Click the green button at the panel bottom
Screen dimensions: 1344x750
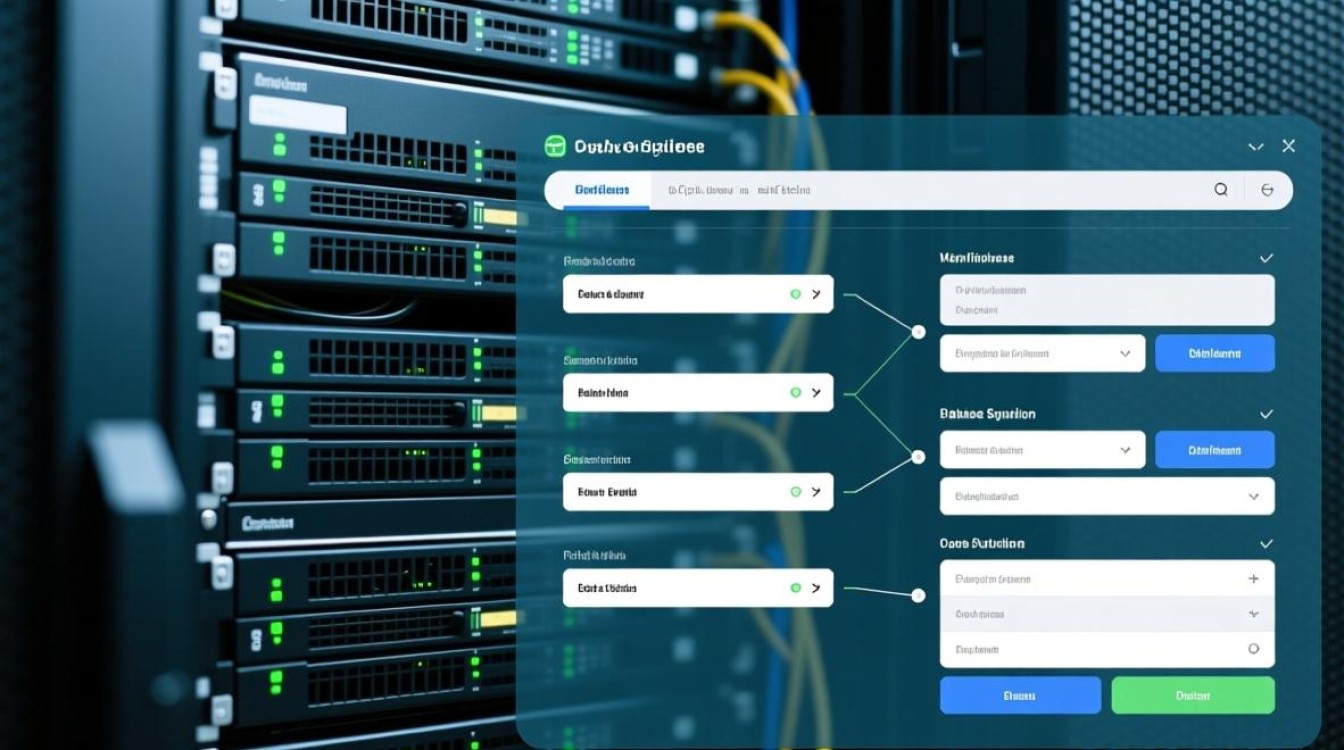pyautogui.click(x=1193, y=695)
